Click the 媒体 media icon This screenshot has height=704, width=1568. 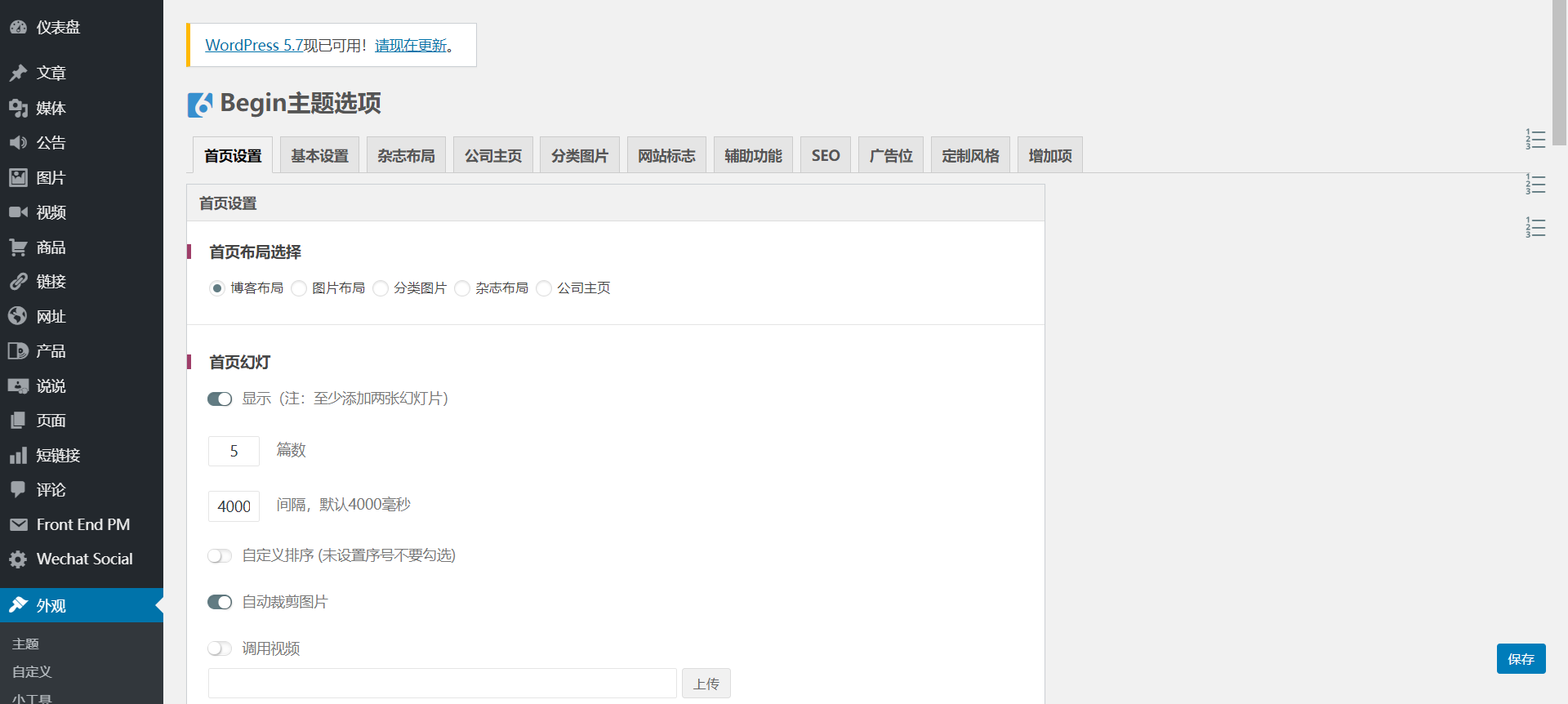[18, 108]
